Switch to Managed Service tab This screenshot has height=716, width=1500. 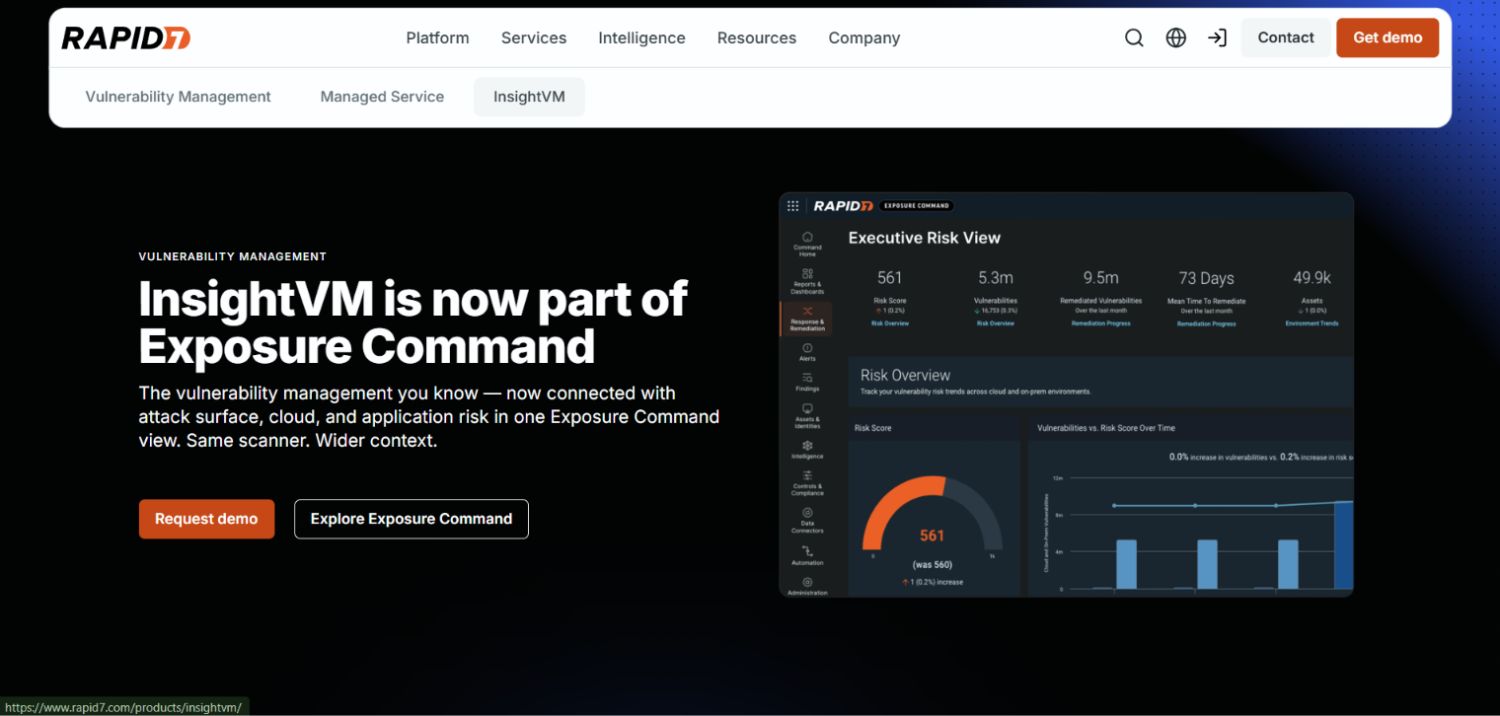pyautogui.click(x=382, y=97)
